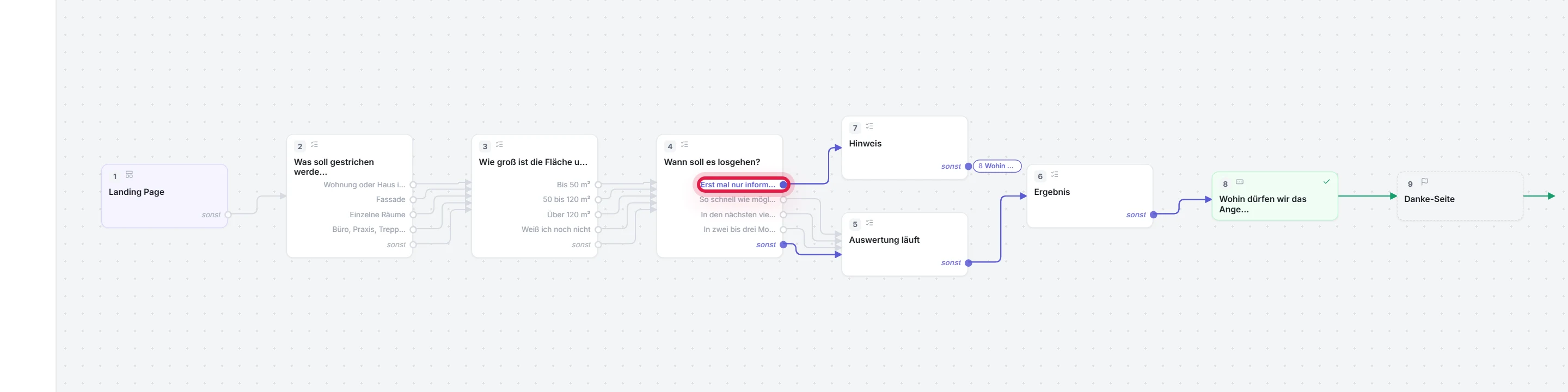
Task: Click the flag icon on Danke-Seite node
Action: 1424,182
